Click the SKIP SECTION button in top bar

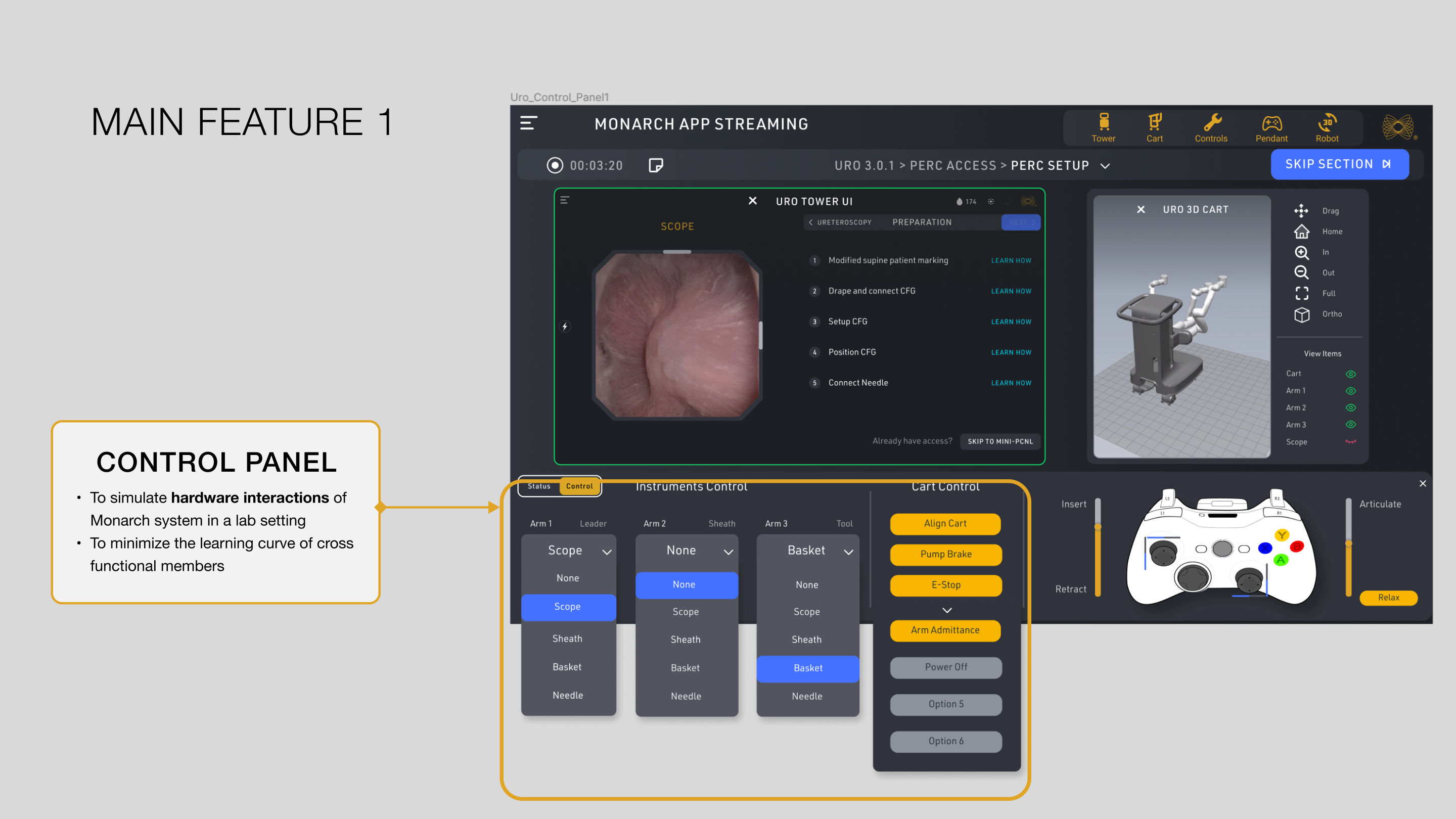click(x=1339, y=164)
